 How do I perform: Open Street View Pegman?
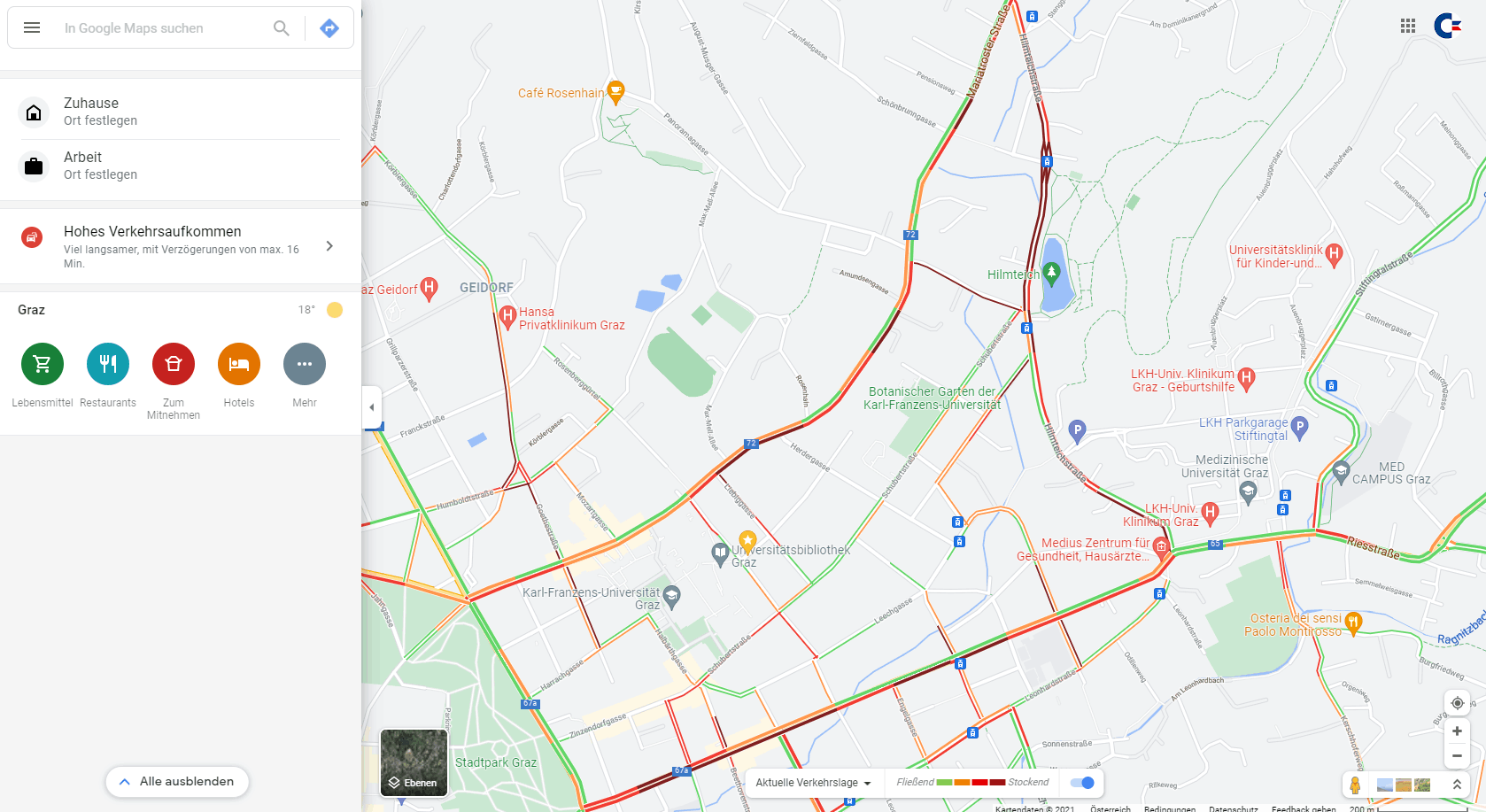[x=1355, y=785]
